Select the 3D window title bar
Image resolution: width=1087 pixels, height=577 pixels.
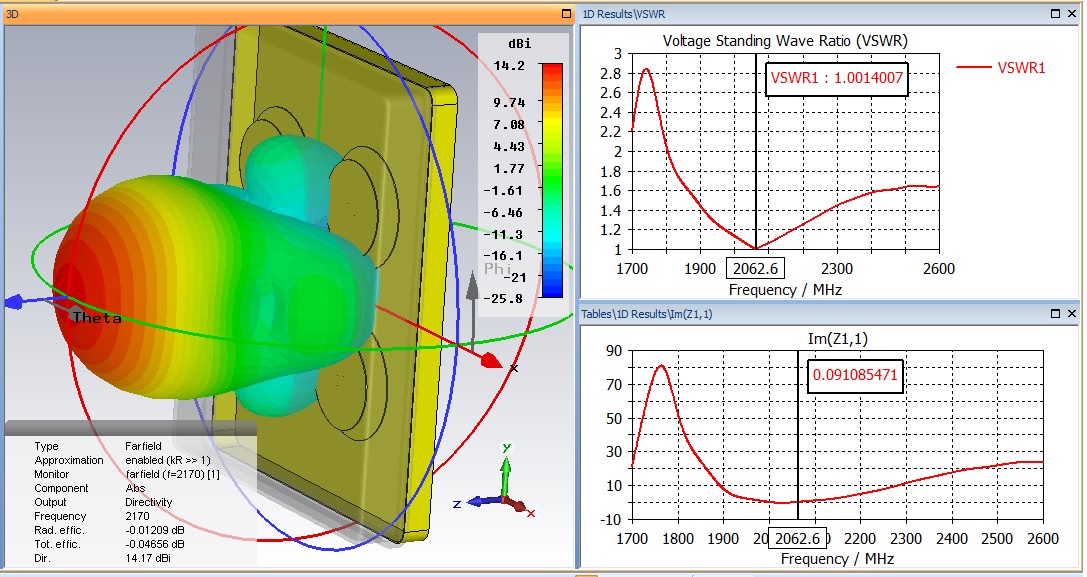point(288,13)
